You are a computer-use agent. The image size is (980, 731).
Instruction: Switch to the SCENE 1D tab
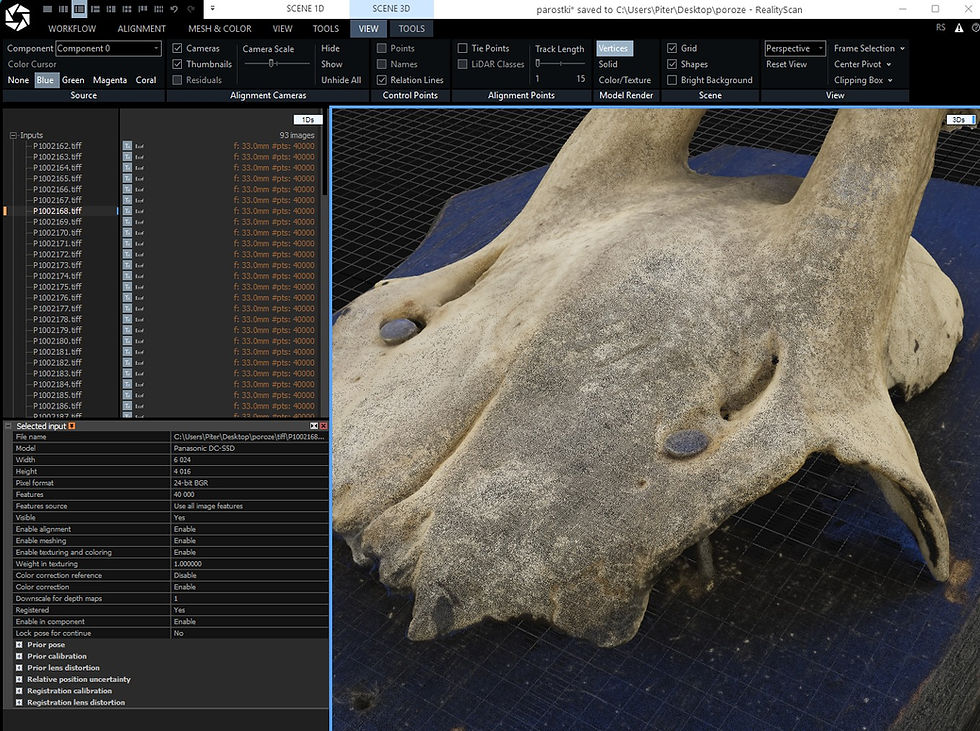click(305, 9)
